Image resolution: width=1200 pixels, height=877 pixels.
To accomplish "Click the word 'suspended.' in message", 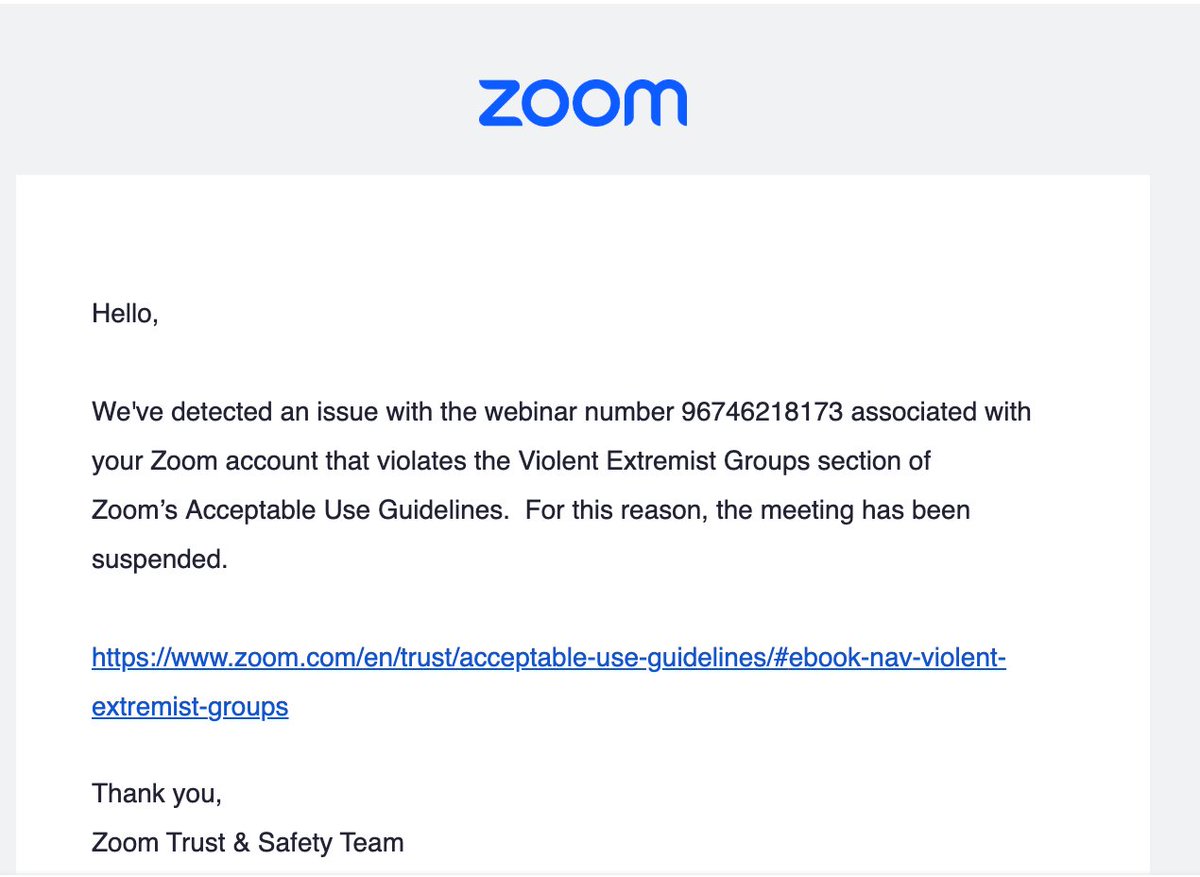I will [x=160, y=560].
